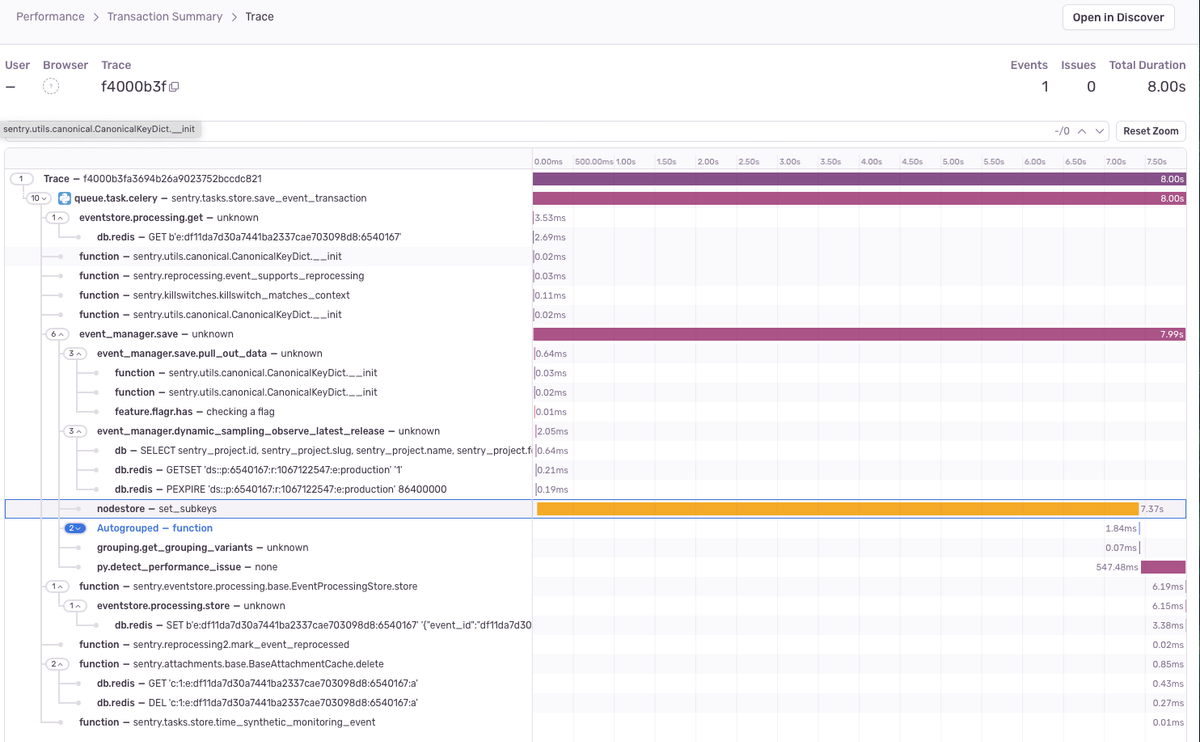Image resolution: width=1200 pixels, height=742 pixels.
Task: Select time_synthetic_monitoring_event function row
Action: coord(595,722)
